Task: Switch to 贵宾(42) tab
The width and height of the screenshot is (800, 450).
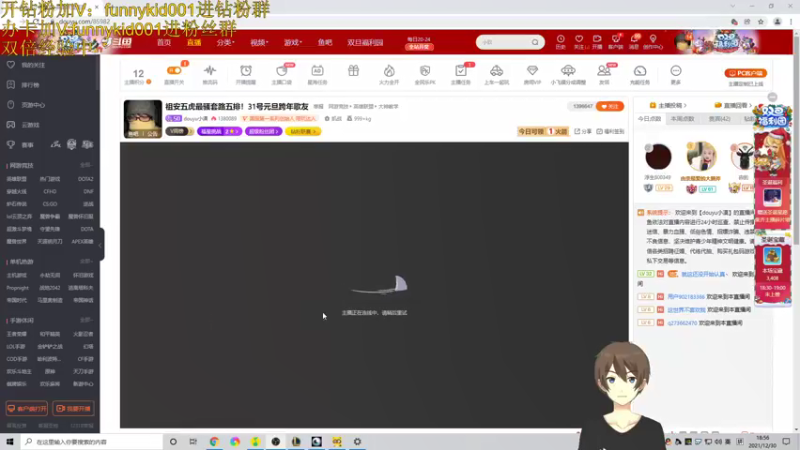Action: coord(719,119)
